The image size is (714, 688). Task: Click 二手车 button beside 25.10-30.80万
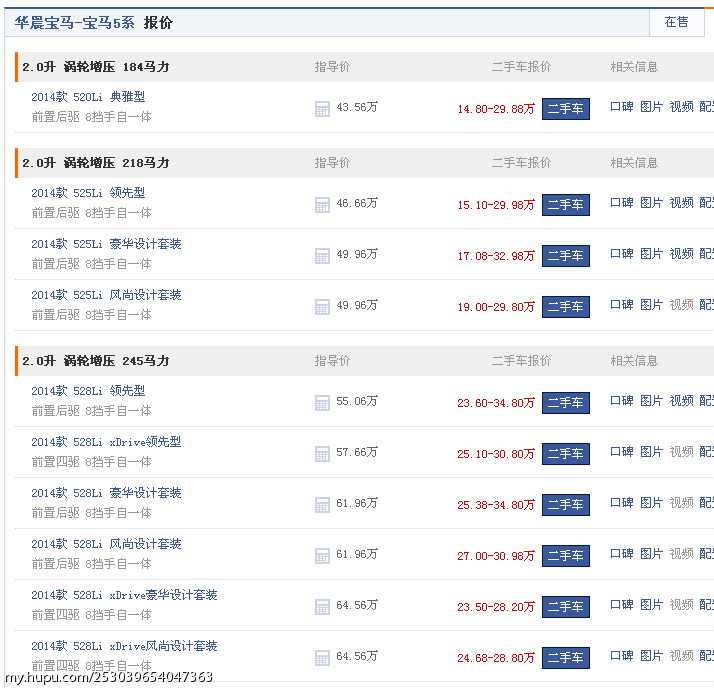(x=566, y=454)
